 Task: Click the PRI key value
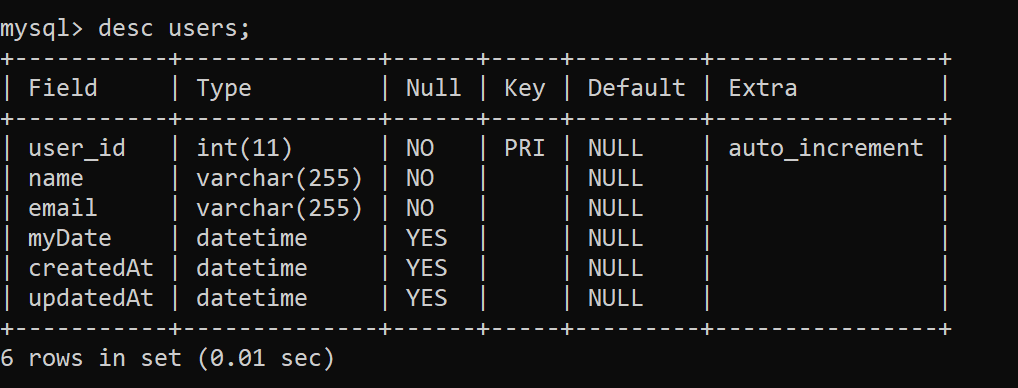[524, 148]
